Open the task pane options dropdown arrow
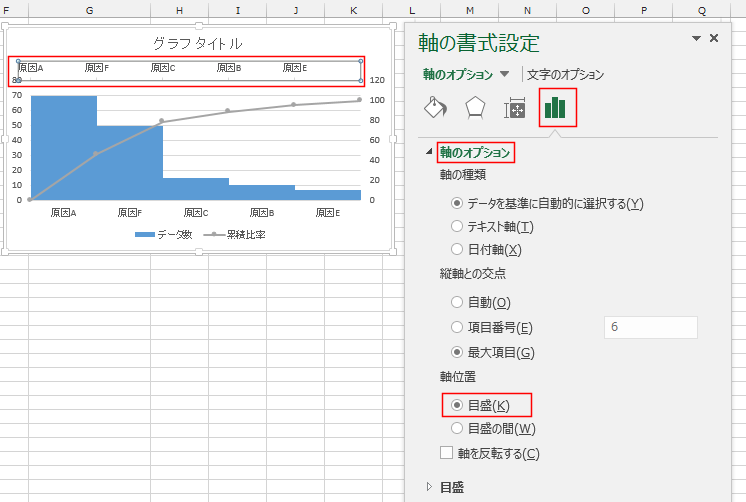Image resolution: width=746 pixels, height=502 pixels. pos(696,38)
